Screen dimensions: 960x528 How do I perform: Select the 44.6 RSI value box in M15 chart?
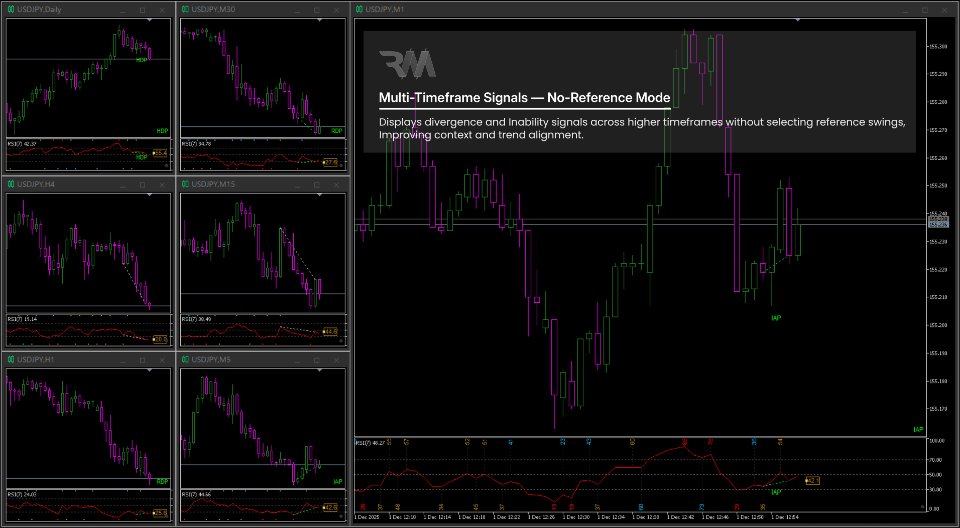[331, 331]
